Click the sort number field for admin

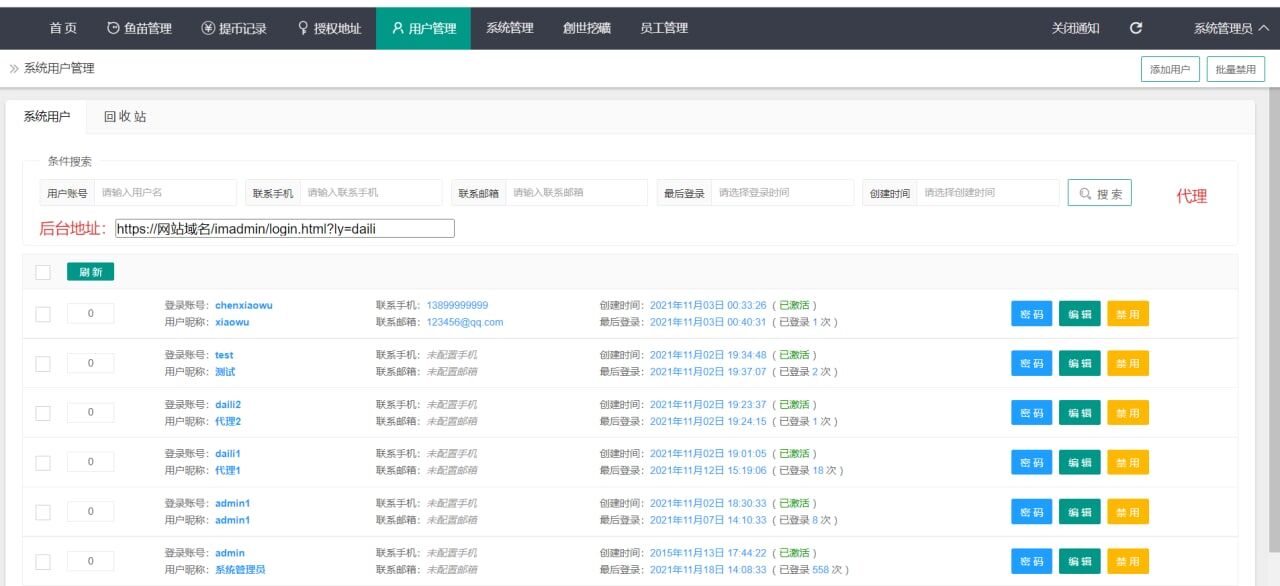(x=90, y=561)
